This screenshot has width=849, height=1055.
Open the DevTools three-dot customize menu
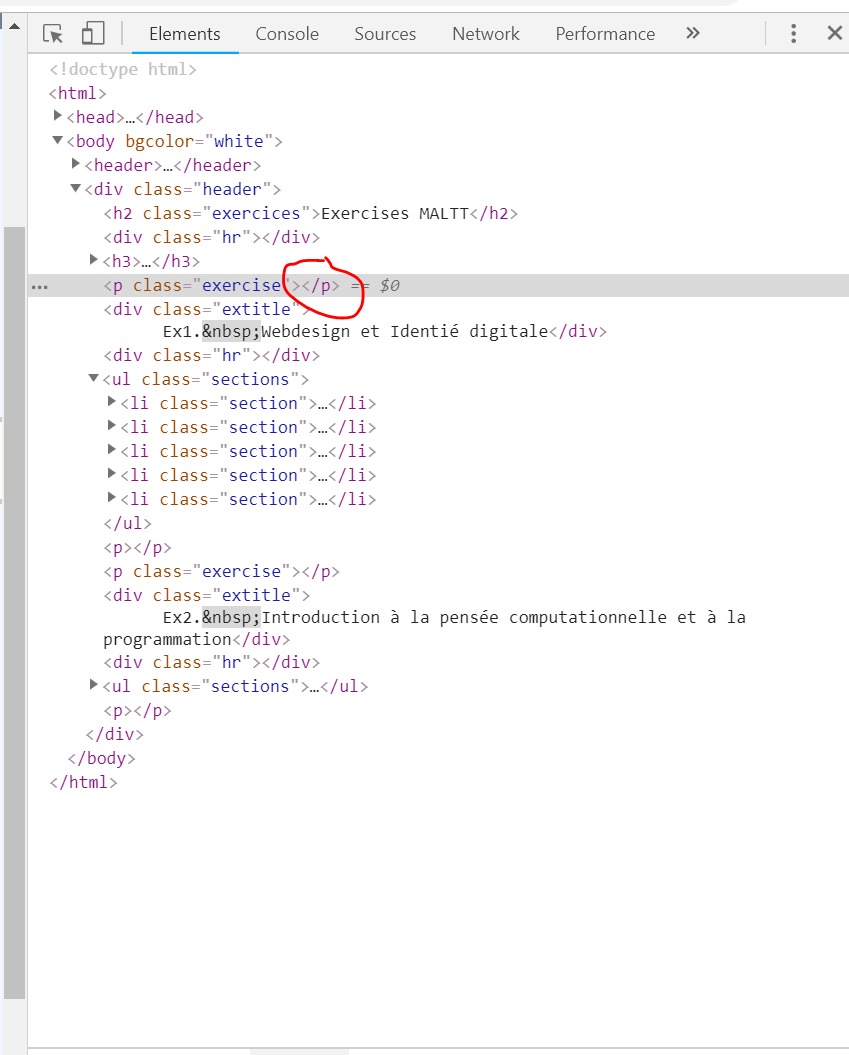point(794,33)
